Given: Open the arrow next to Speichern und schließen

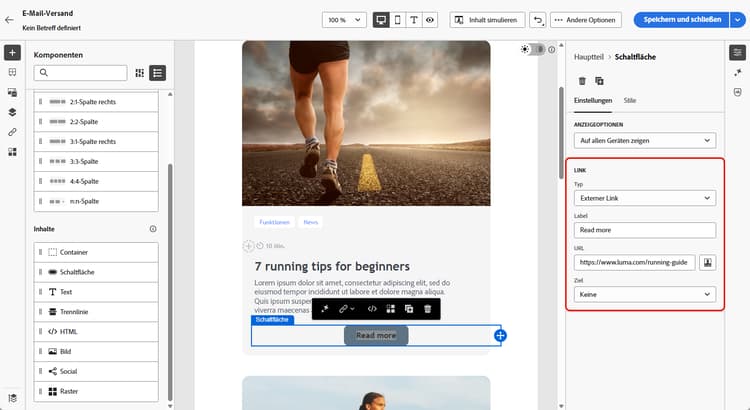Looking at the screenshot, I should 738,20.
